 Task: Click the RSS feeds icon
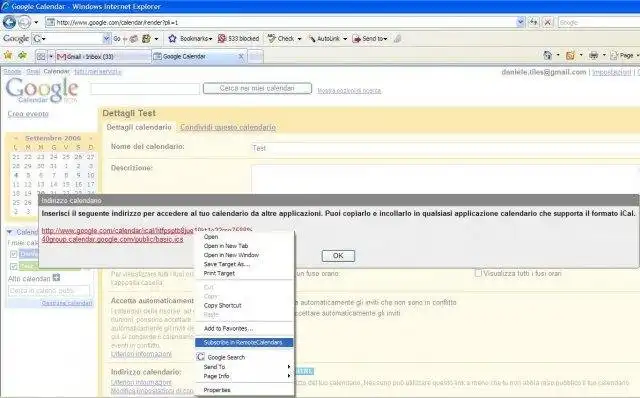point(570,56)
